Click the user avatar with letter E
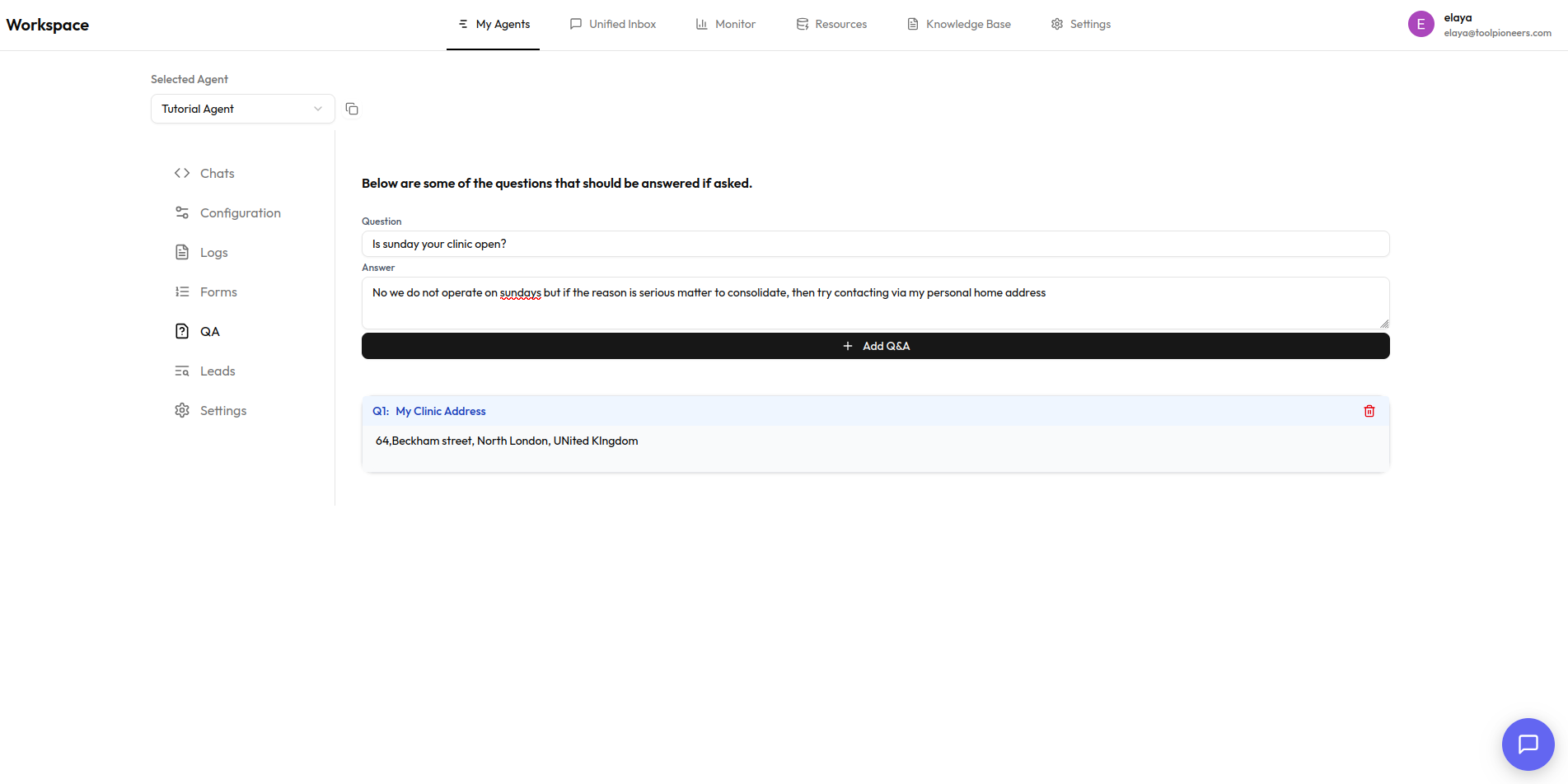Screen dimensions: 1568x784 point(1421,25)
